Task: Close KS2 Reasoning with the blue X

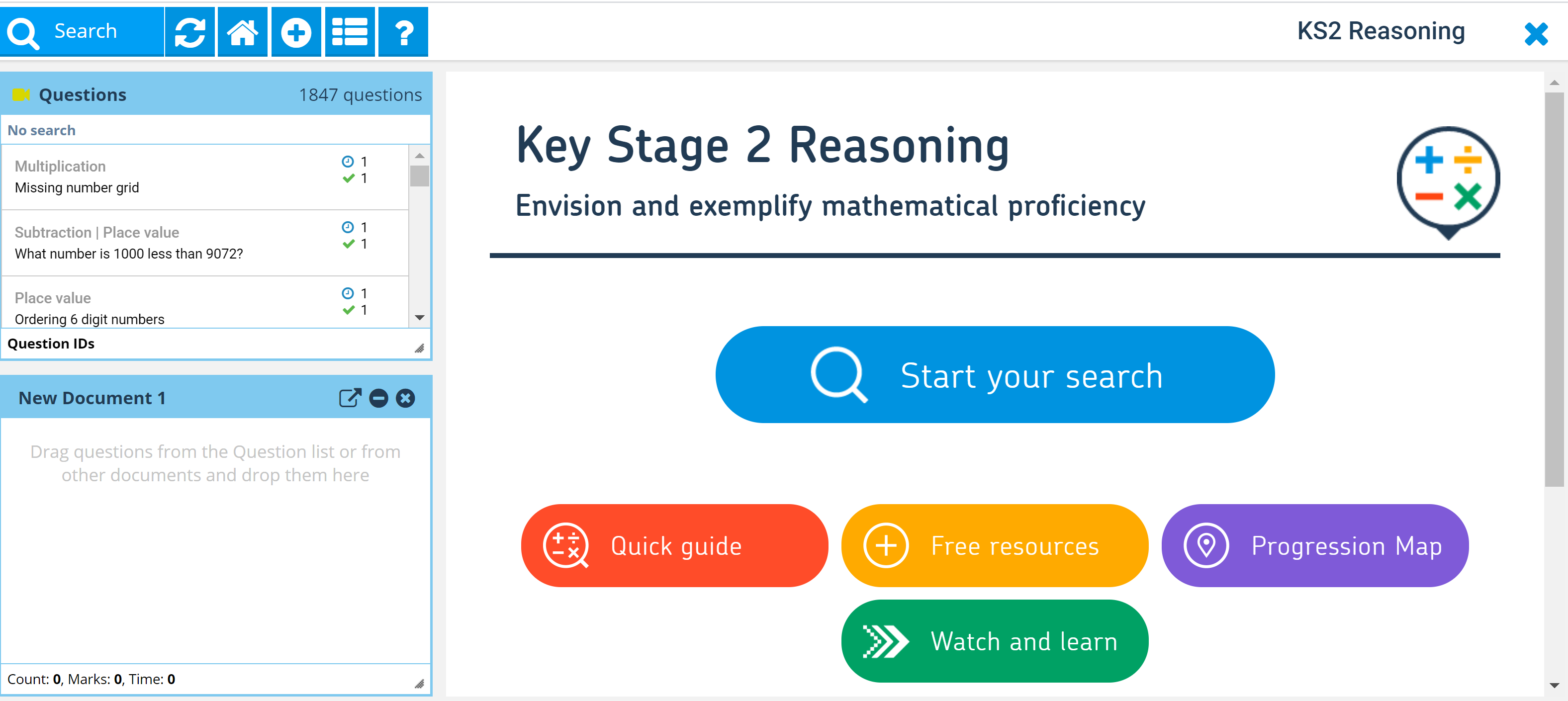Action: click(x=1535, y=34)
